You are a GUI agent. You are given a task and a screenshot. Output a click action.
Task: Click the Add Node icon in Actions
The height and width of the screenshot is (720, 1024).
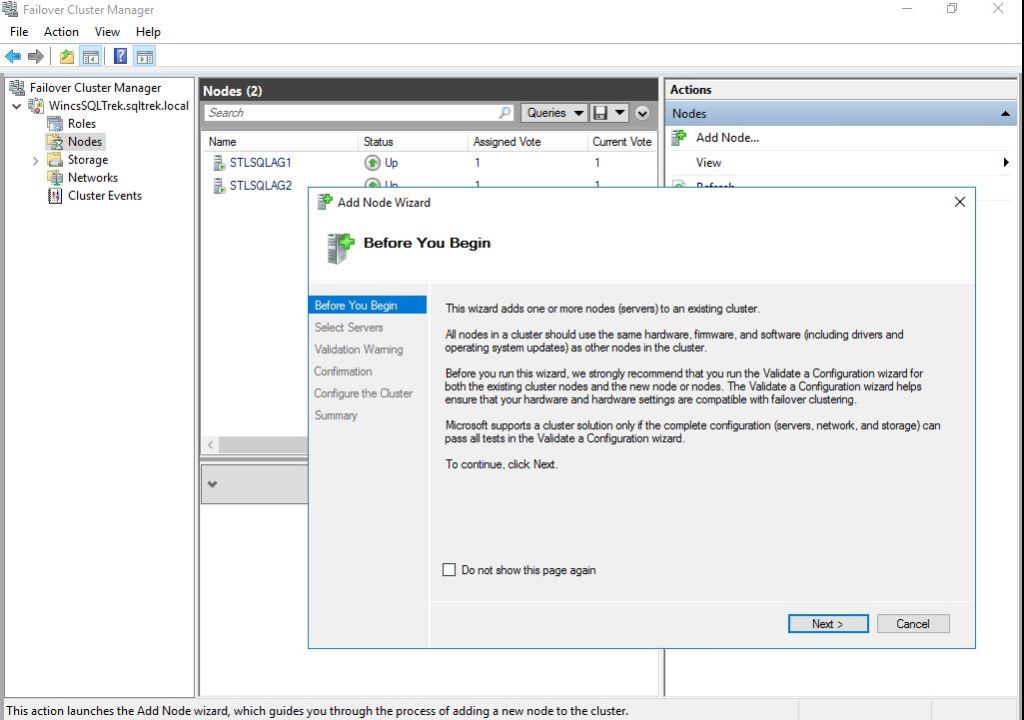pyautogui.click(x=679, y=138)
